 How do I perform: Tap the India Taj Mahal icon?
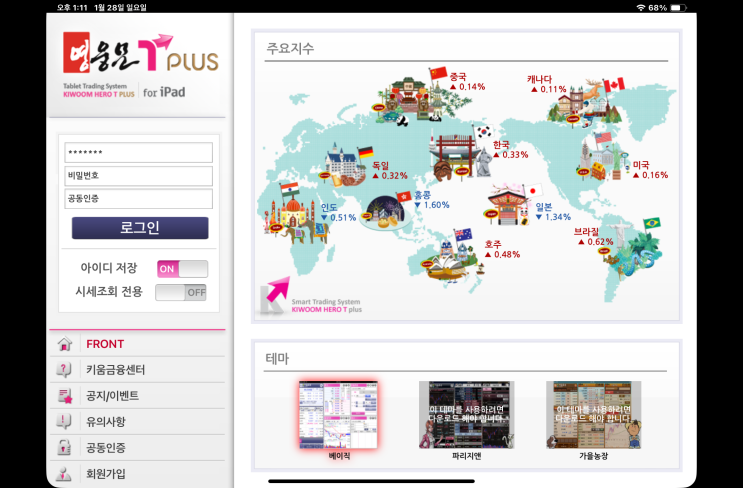pyautogui.click(x=296, y=214)
